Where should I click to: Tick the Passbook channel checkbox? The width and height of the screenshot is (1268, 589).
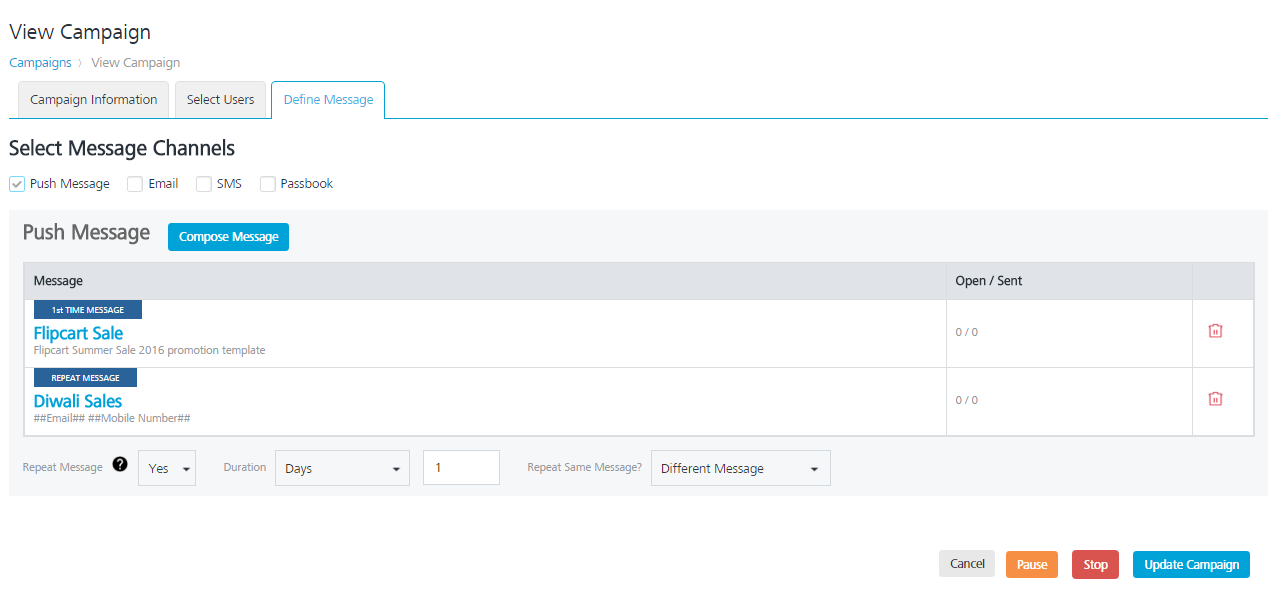[268, 184]
